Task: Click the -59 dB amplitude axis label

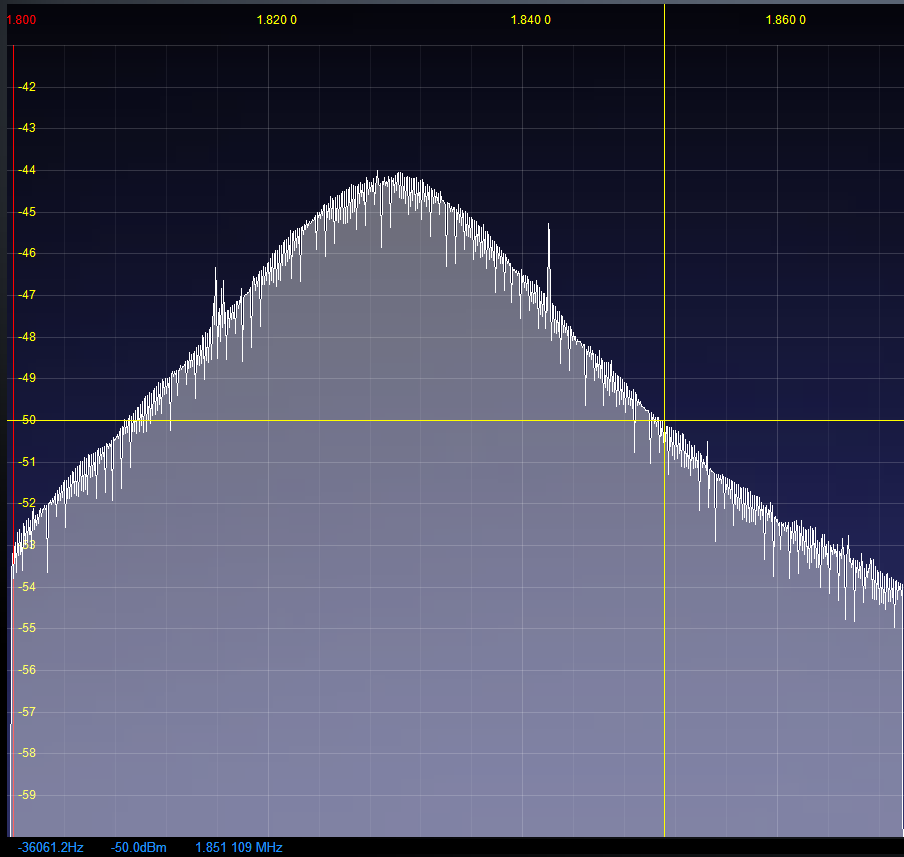Action: click(x=27, y=796)
